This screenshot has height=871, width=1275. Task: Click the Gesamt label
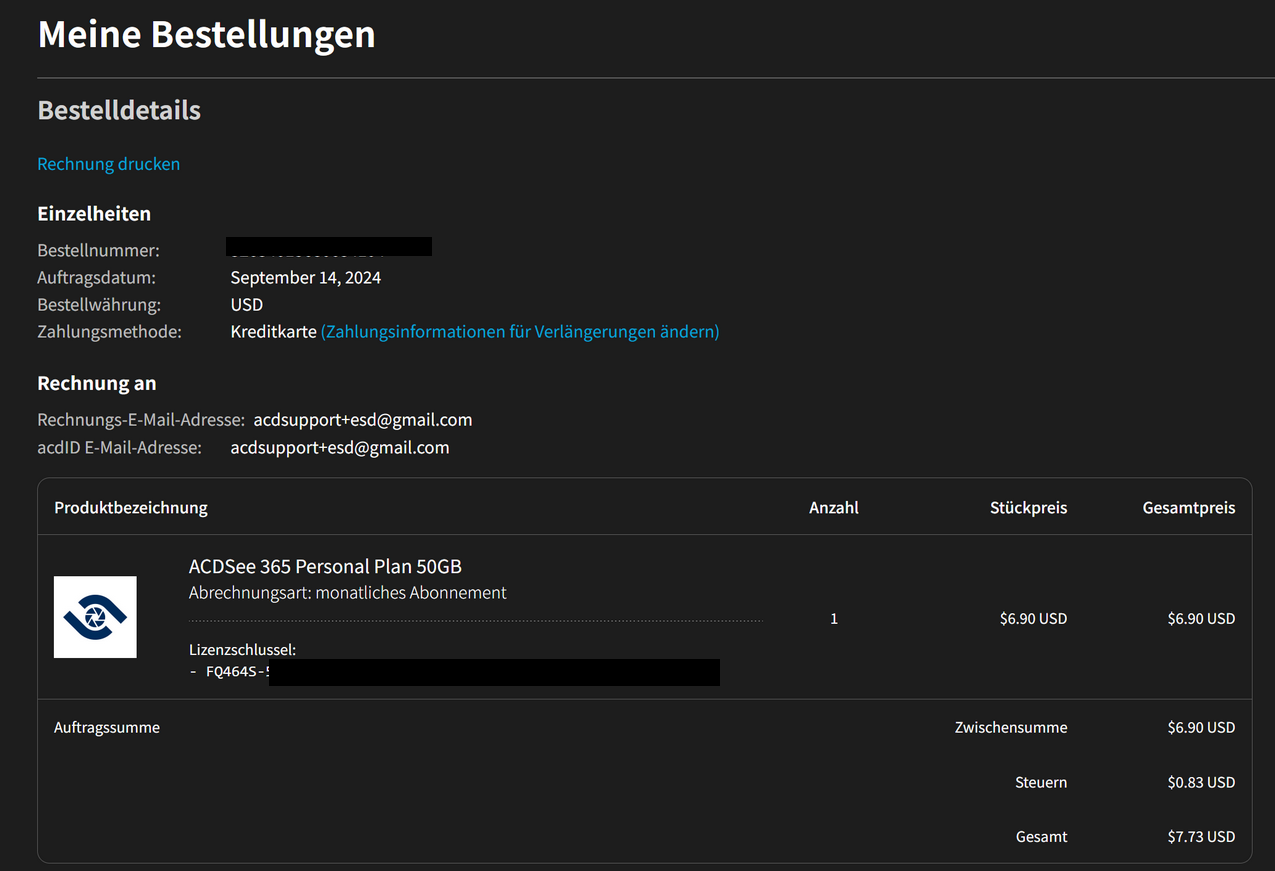1041,836
